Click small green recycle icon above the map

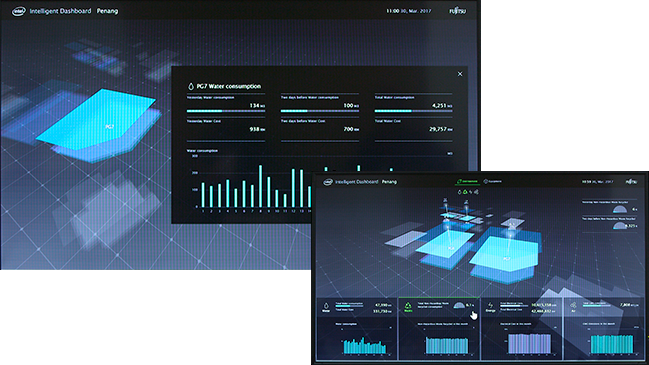tap(465, 192)
